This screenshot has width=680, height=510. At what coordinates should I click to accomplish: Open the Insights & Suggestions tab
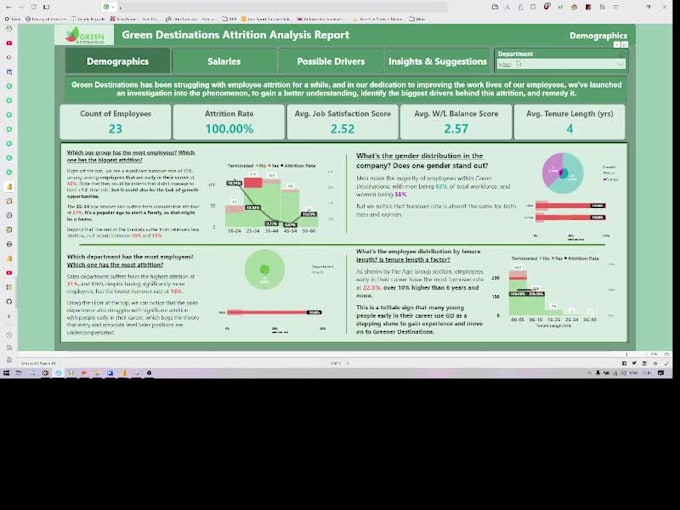click(x=437, y=61)
